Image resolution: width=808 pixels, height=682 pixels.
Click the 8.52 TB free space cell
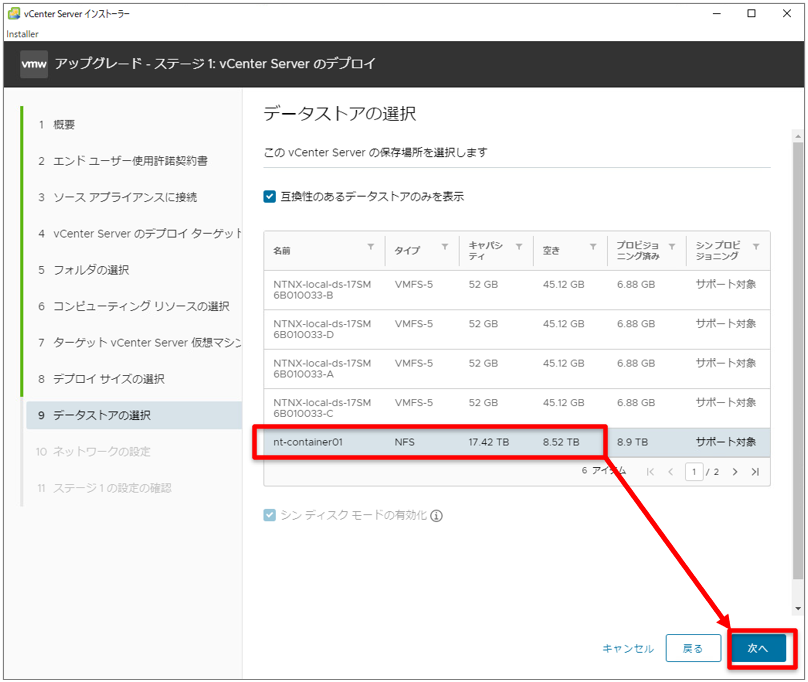click(561, 442)
